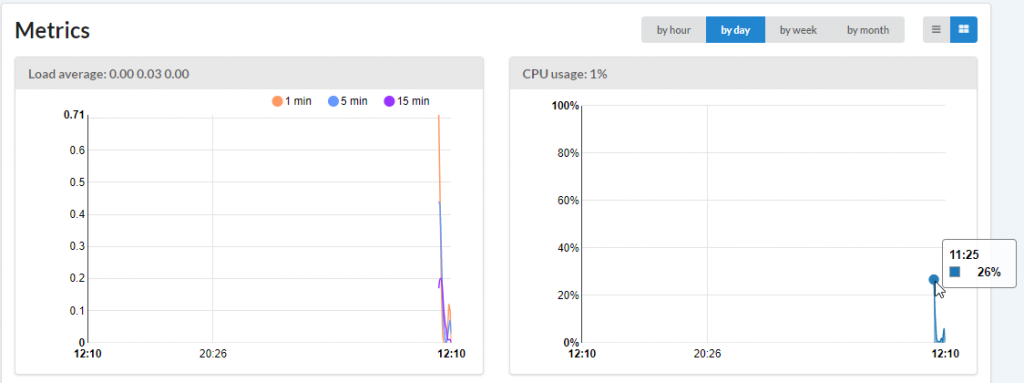Click the 20:26 label on load chart
This screenshot has height=383, width=1024.
click(213, 354)
